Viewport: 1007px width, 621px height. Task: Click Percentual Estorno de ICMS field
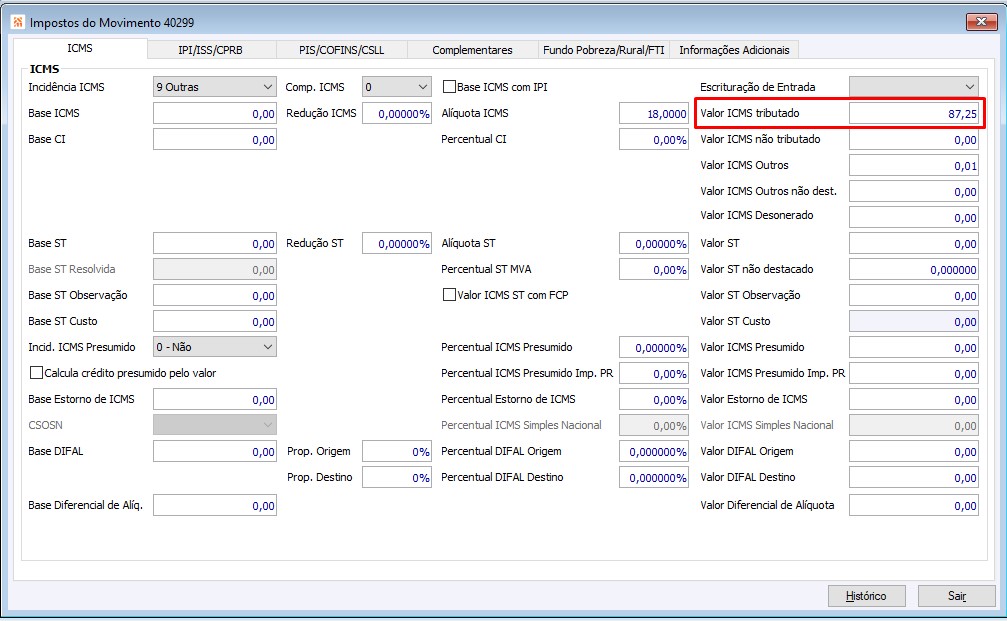(654, 399)
